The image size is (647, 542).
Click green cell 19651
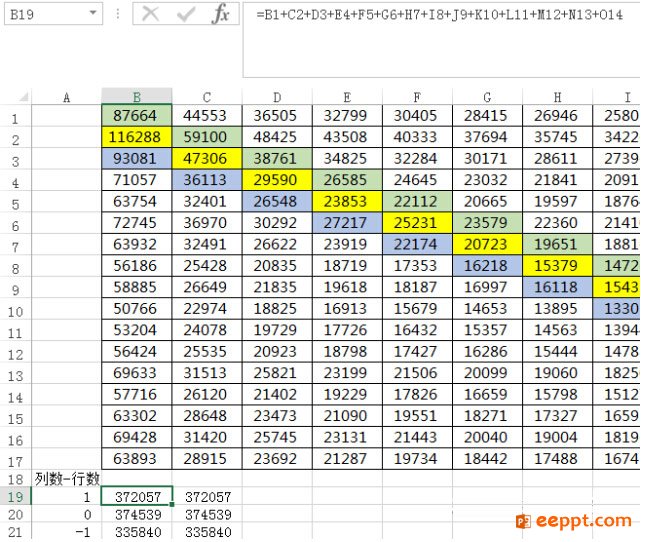click(557, 244)
